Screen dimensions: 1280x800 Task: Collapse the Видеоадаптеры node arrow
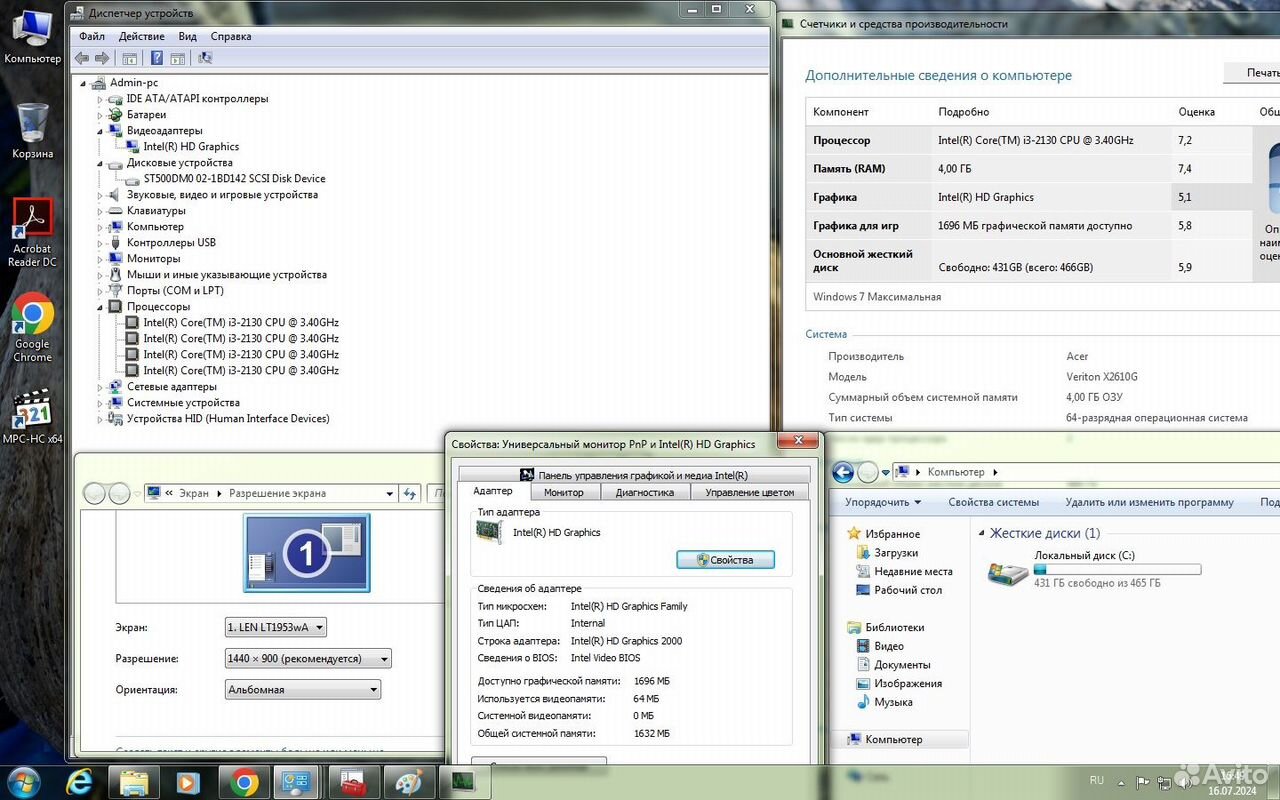pyautogui.click(x=100, y=131)
